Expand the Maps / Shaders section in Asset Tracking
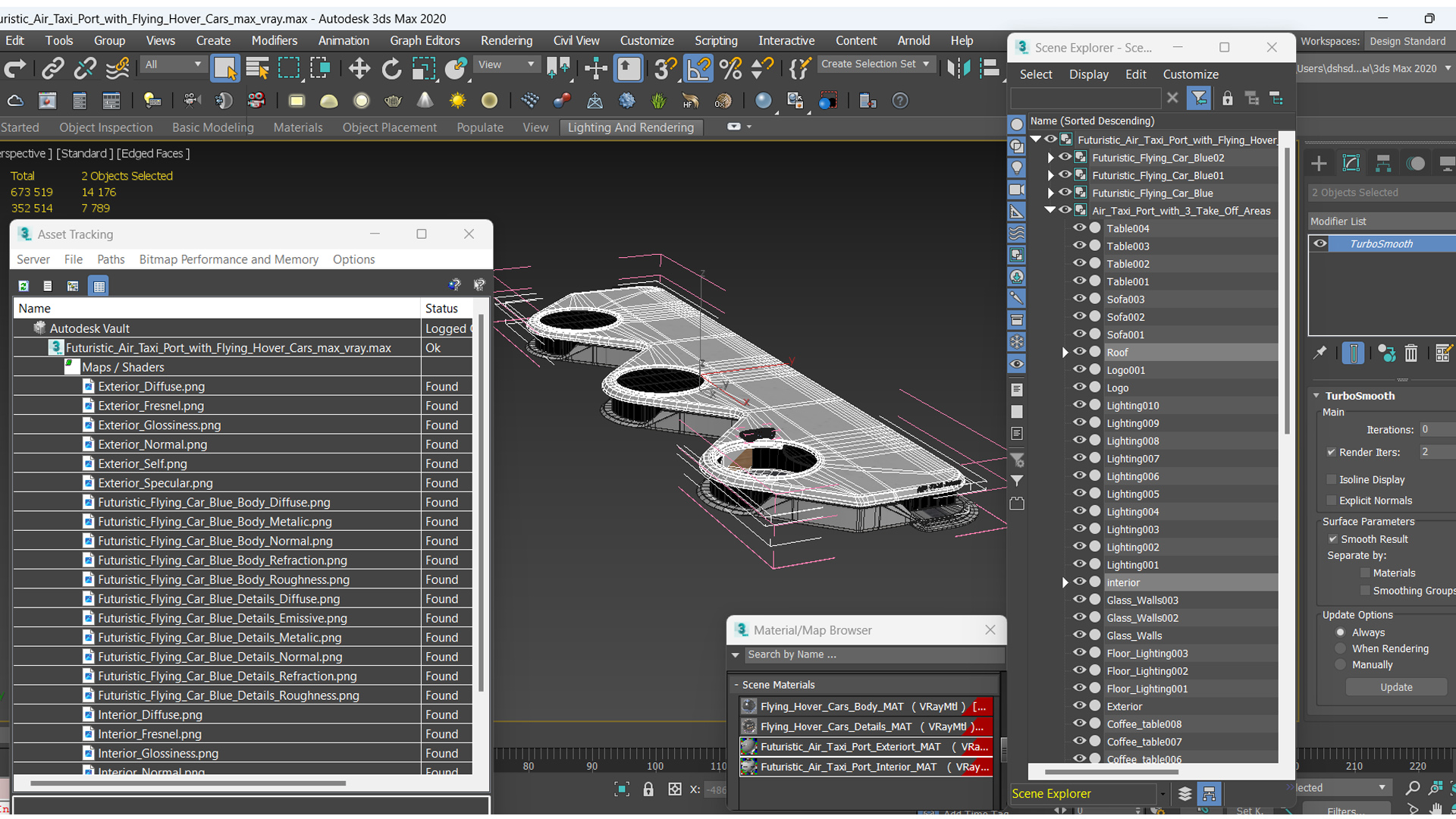Screen dimensions: 1456x819 [71, 366]
